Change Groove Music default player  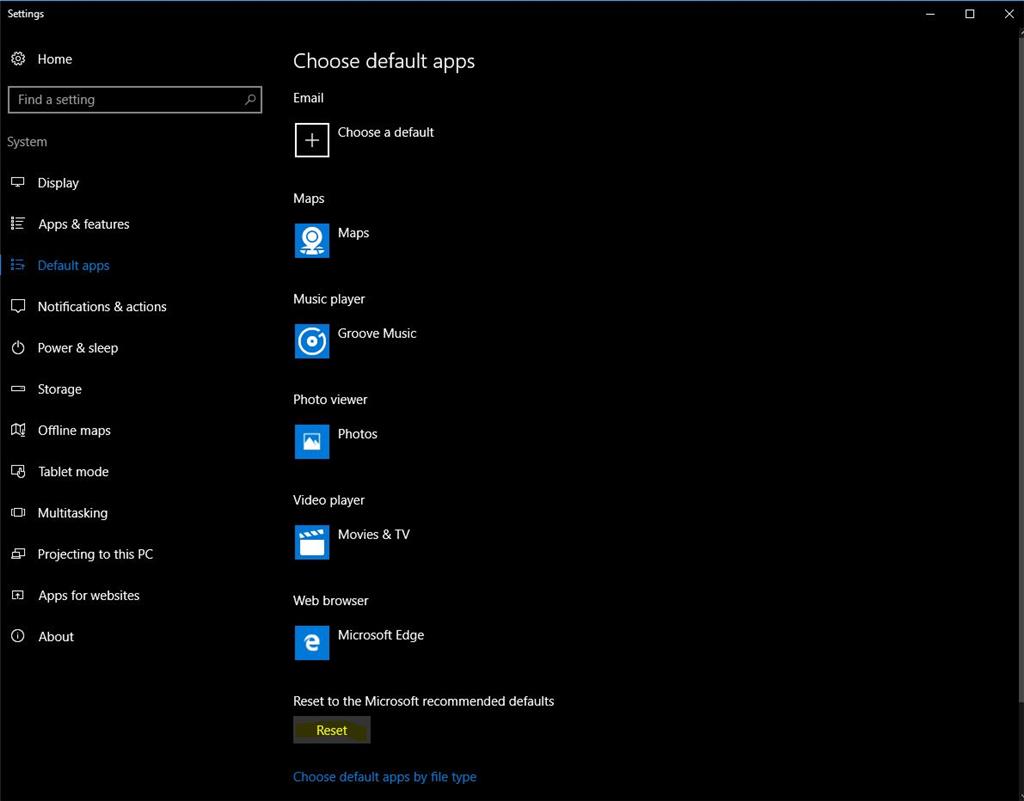(x=377, y=333)
